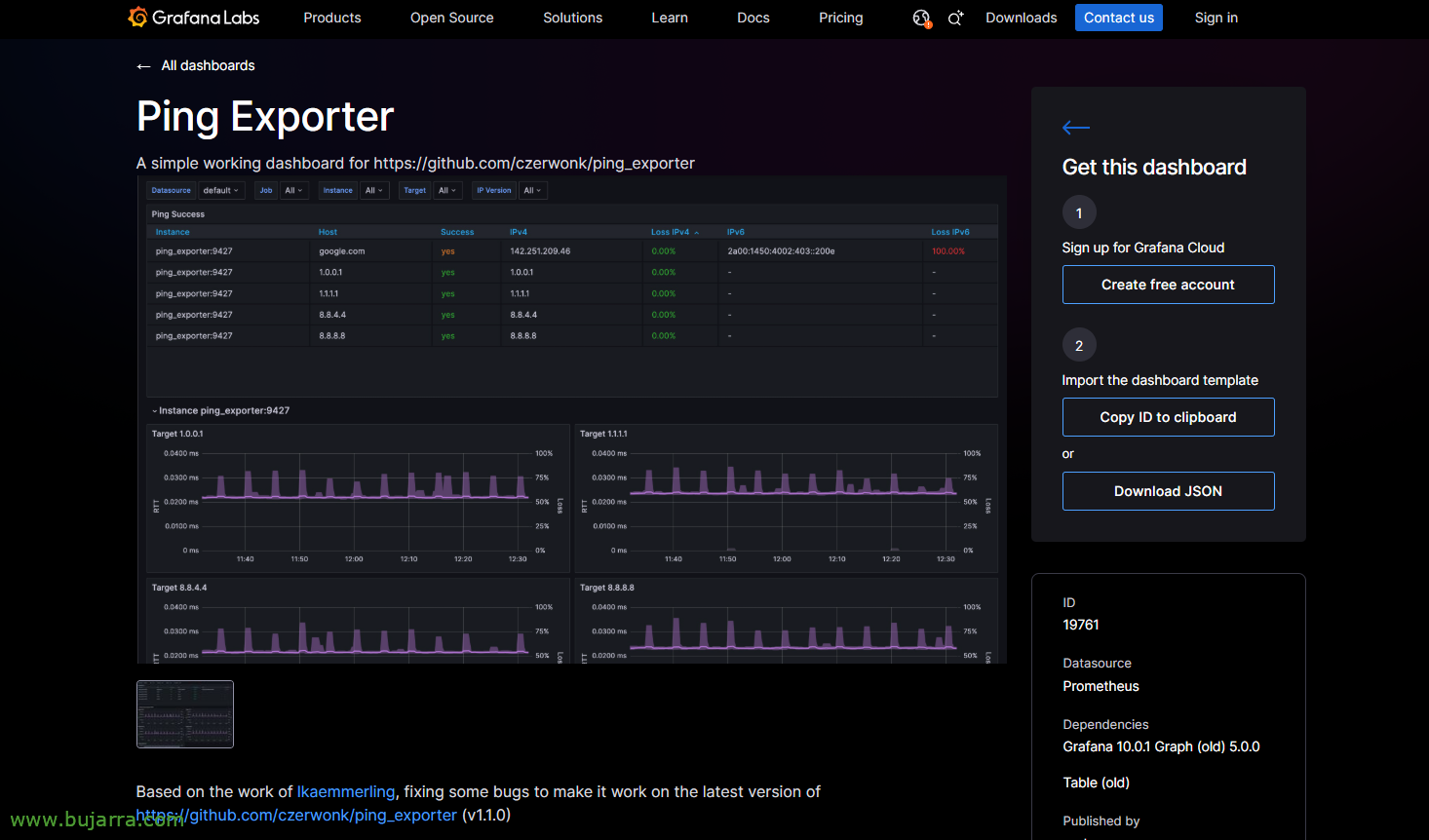Click the Contact us button
The image size is (1429, 840).
coord(1119,18)
